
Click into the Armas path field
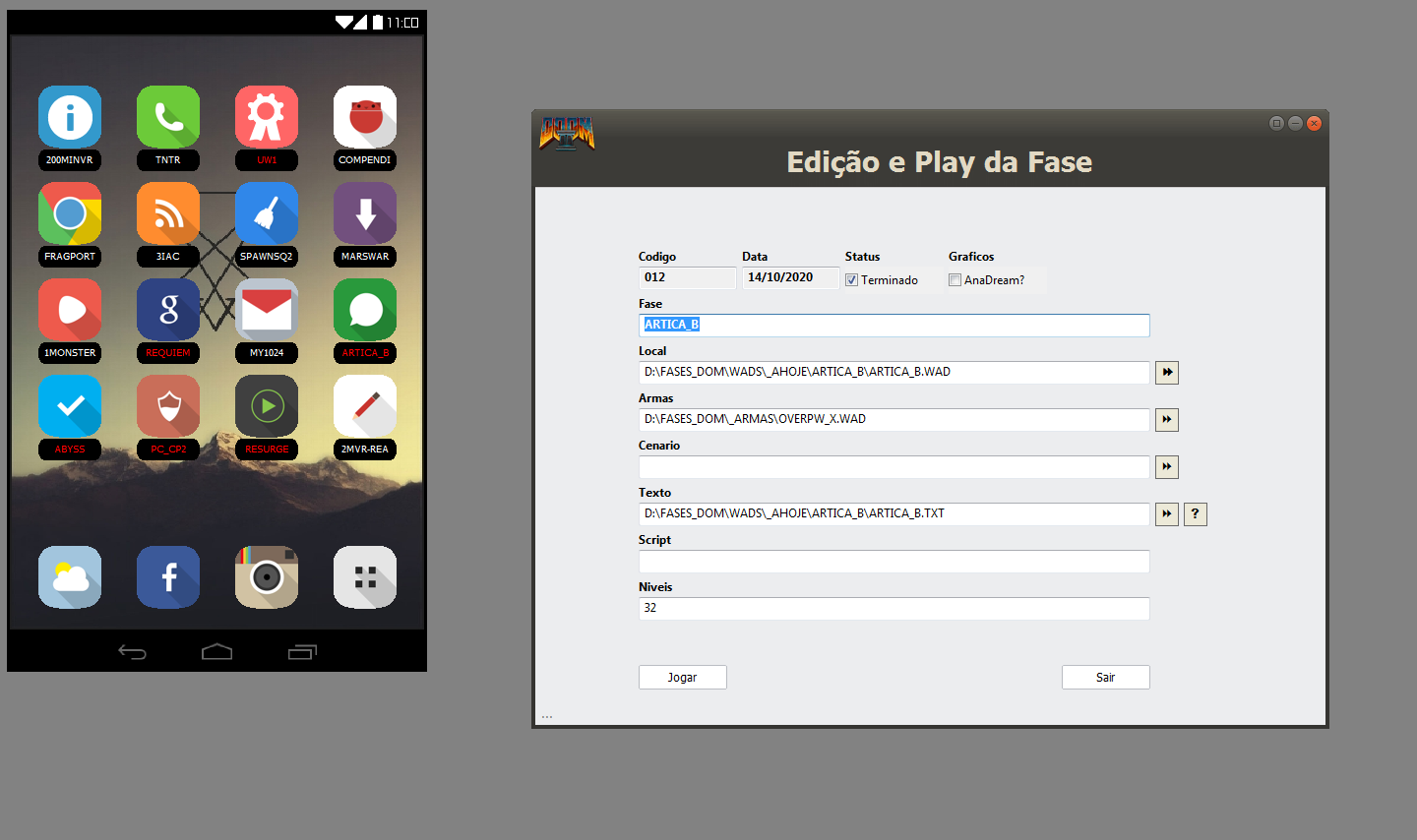point(894,420)
